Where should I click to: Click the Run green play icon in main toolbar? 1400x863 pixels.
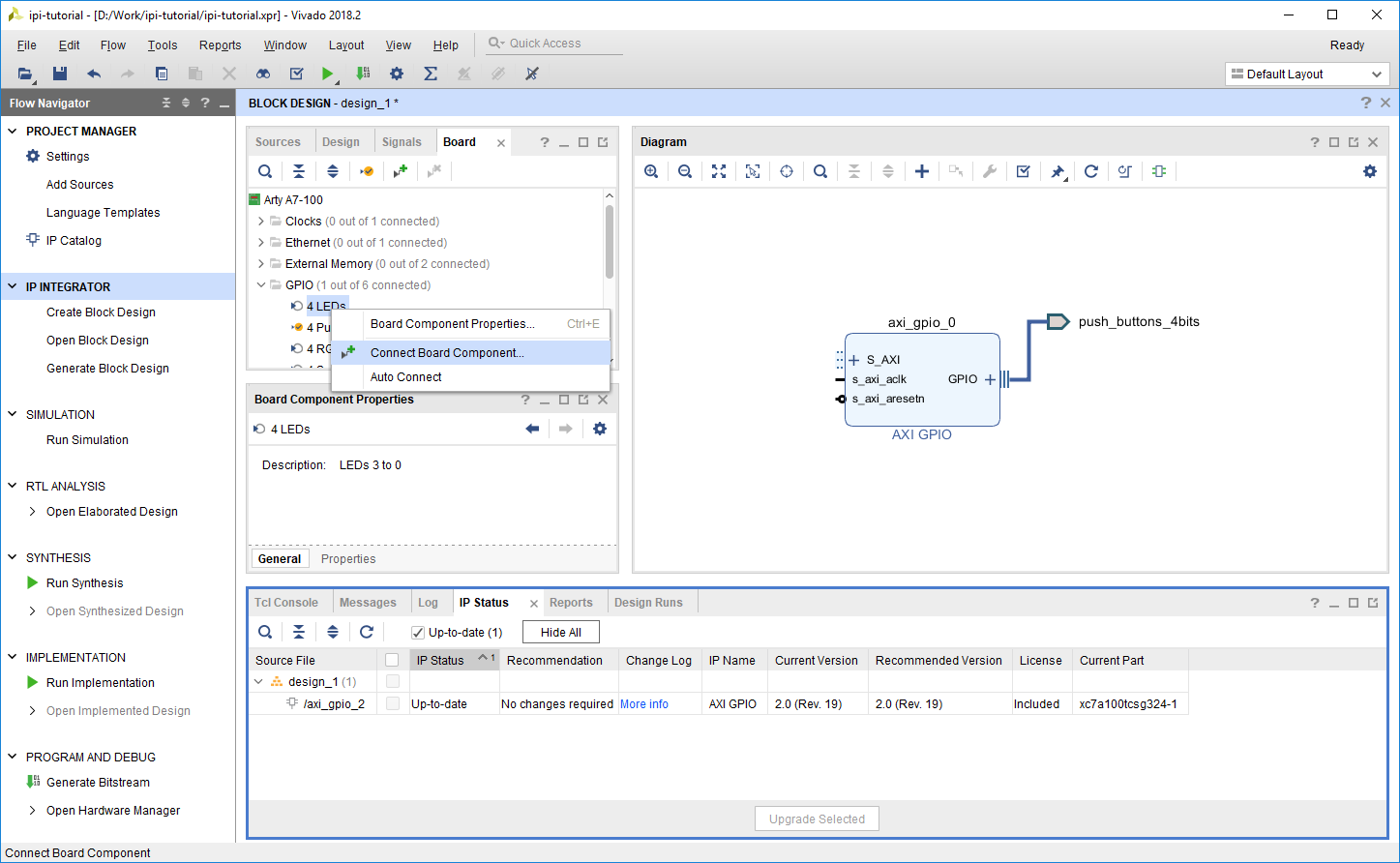tap(328, 74)
